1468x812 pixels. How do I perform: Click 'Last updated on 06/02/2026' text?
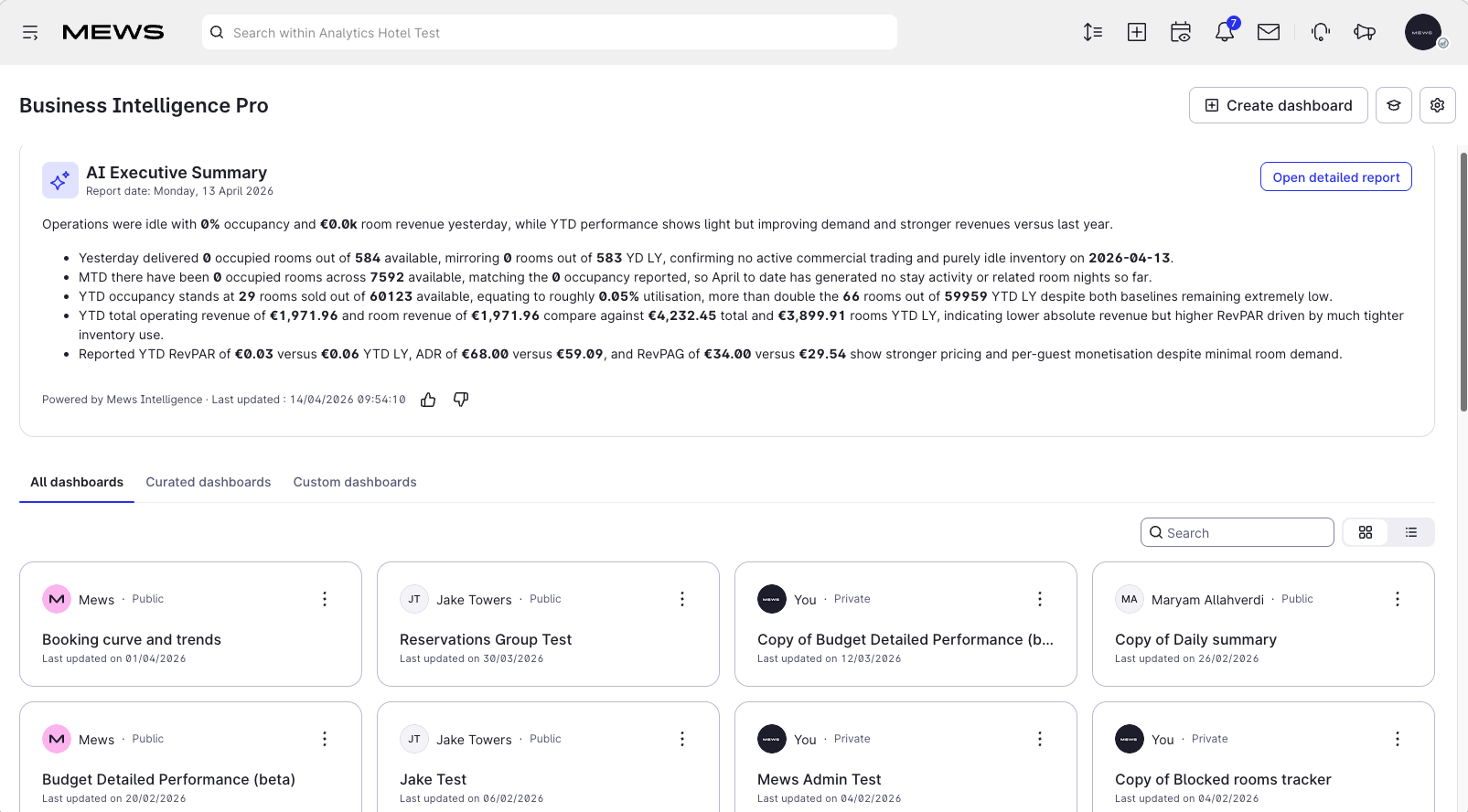point(472,798)
